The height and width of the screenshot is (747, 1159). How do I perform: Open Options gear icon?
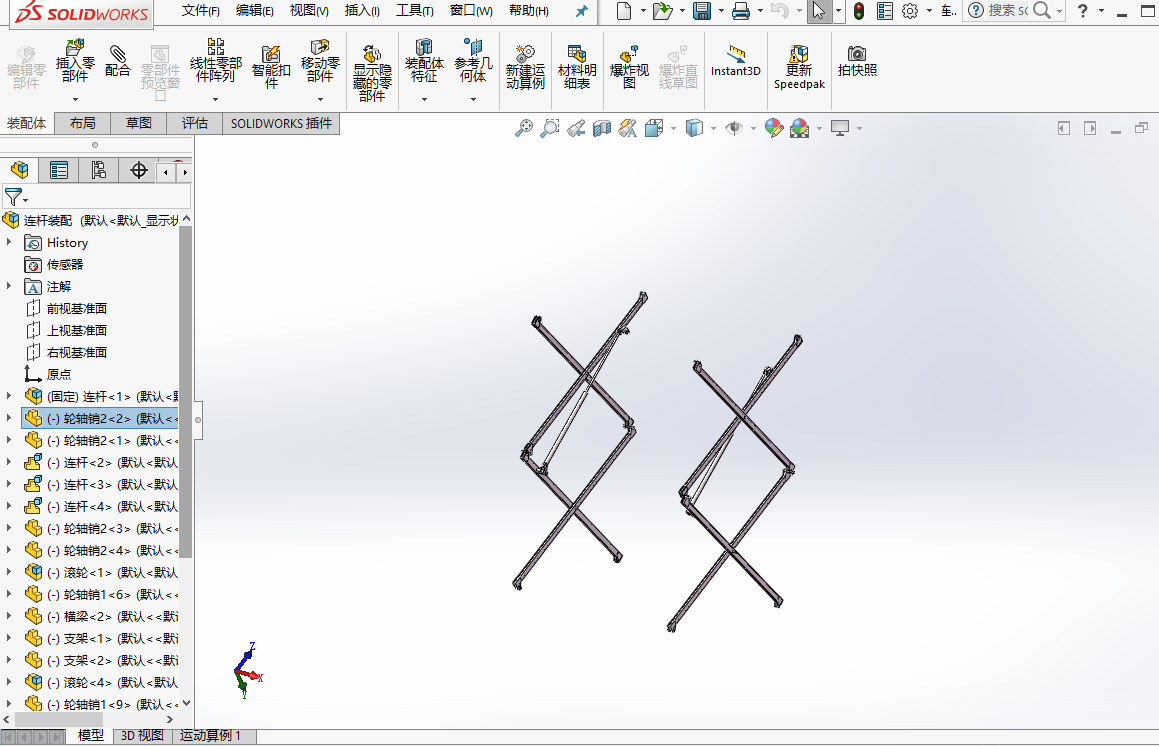(910, 11)
